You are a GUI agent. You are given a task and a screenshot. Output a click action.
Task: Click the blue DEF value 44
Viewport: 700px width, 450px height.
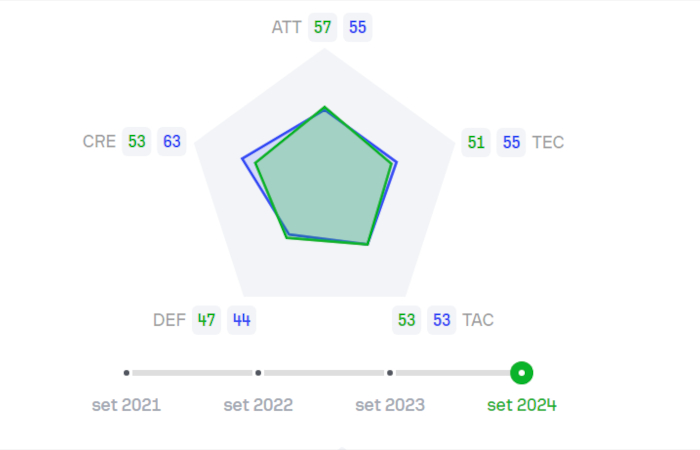click(x=241, y=320)
